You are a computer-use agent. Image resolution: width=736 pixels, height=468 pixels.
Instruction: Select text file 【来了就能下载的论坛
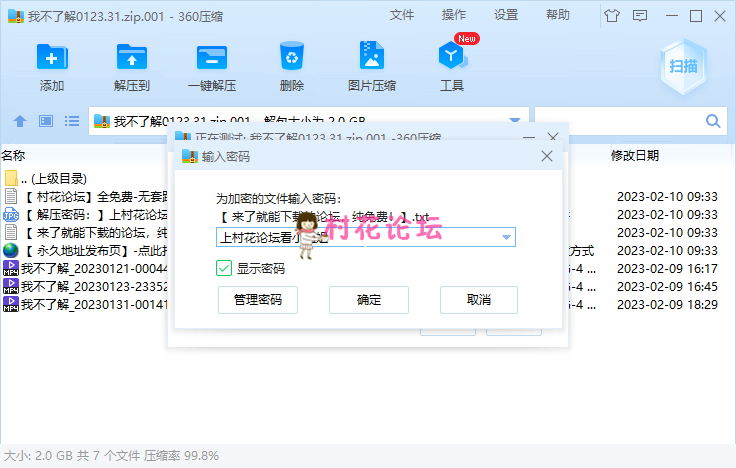pos(11,232)
